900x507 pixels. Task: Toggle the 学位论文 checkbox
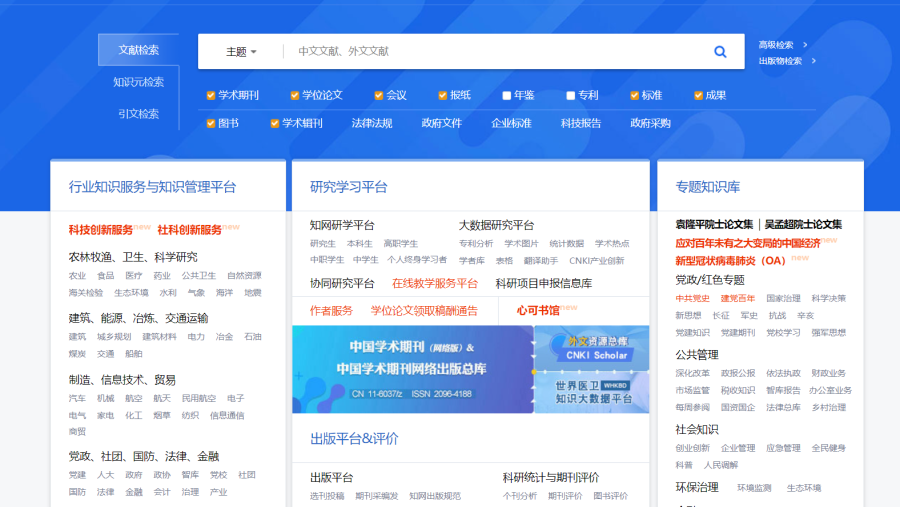point(295,96)
